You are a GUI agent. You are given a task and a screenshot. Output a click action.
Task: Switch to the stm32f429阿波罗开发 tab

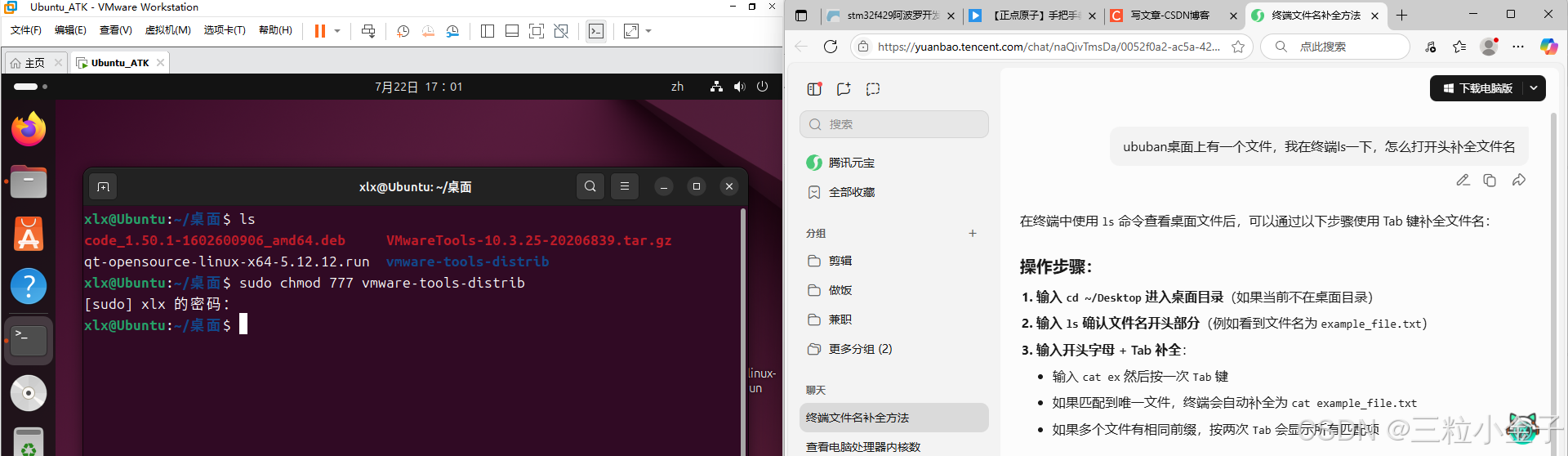(x=890, y=16)
